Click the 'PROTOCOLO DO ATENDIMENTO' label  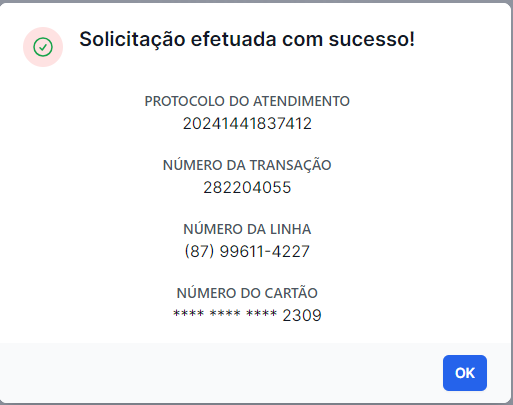247,101
